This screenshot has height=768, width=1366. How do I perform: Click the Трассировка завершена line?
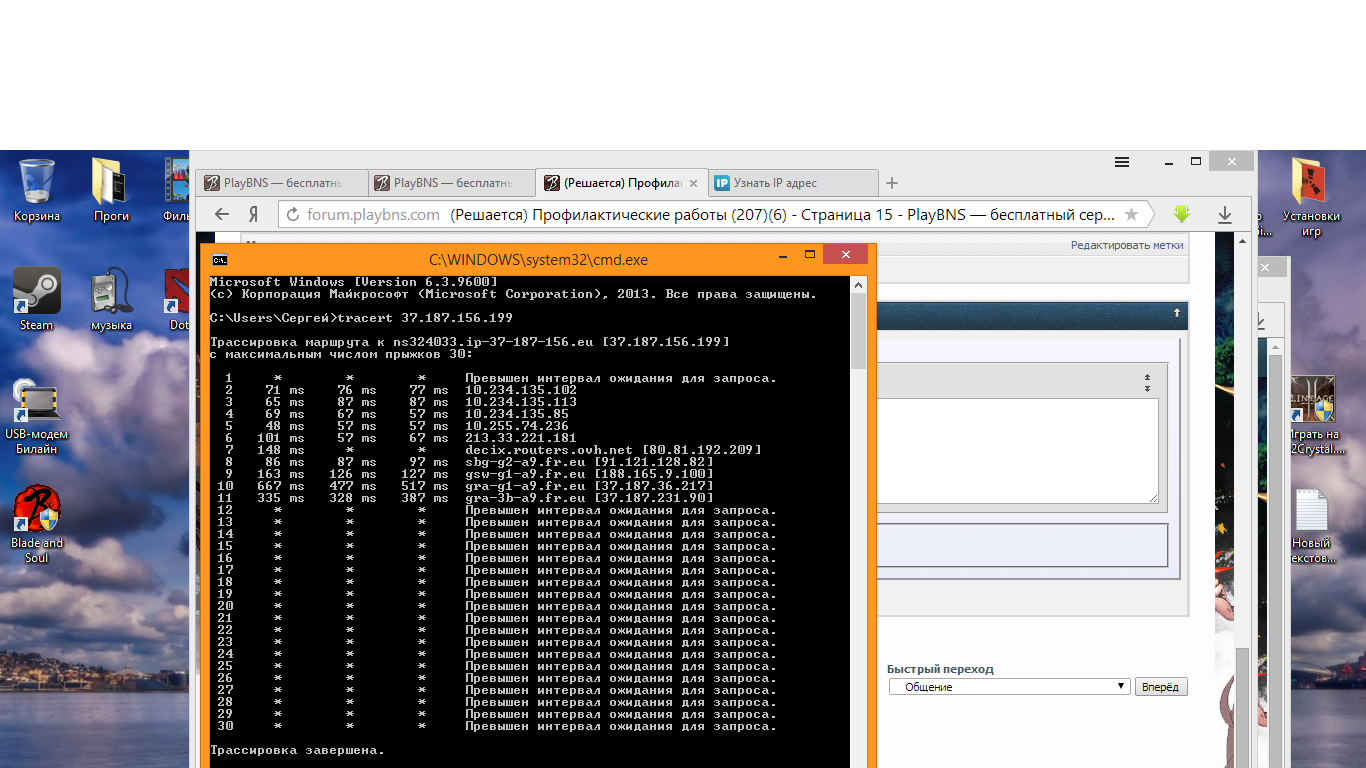coord(297,750)
